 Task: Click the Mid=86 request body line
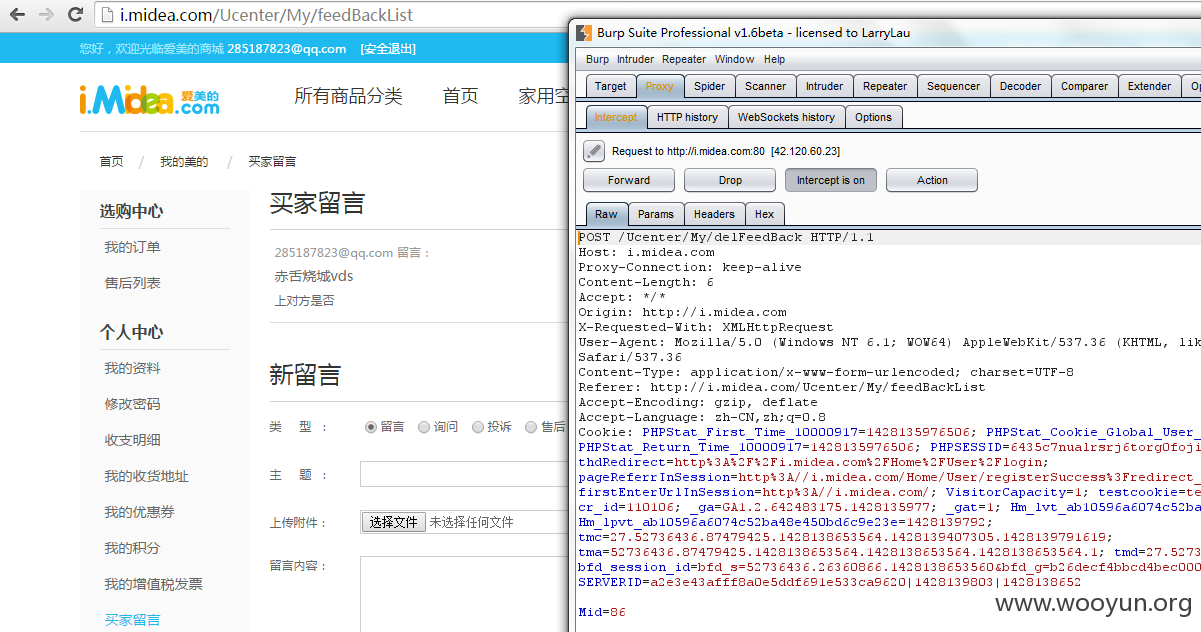click(602, 612)
